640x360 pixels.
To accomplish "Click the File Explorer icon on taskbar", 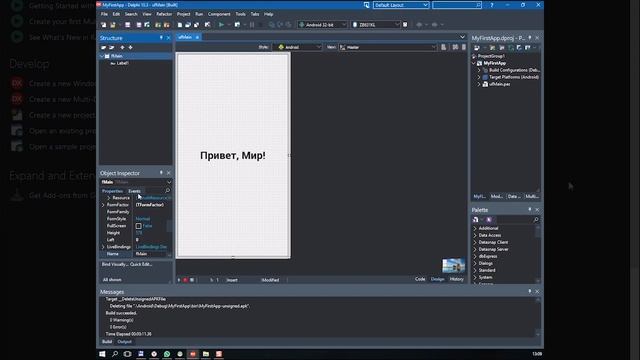I will 206,354.
